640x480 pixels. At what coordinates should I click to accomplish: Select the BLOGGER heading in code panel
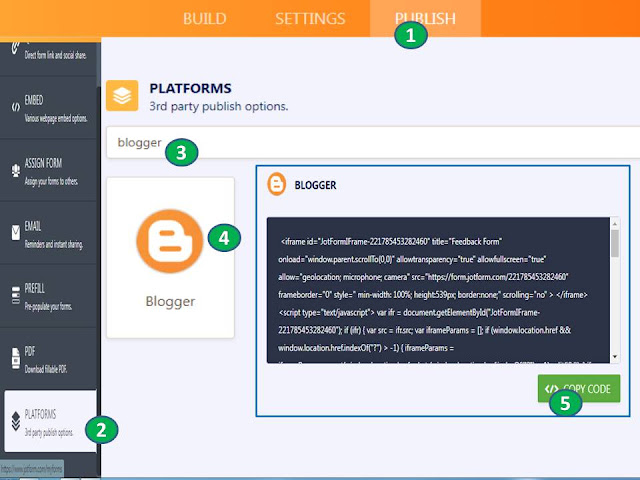click(316, 185)
